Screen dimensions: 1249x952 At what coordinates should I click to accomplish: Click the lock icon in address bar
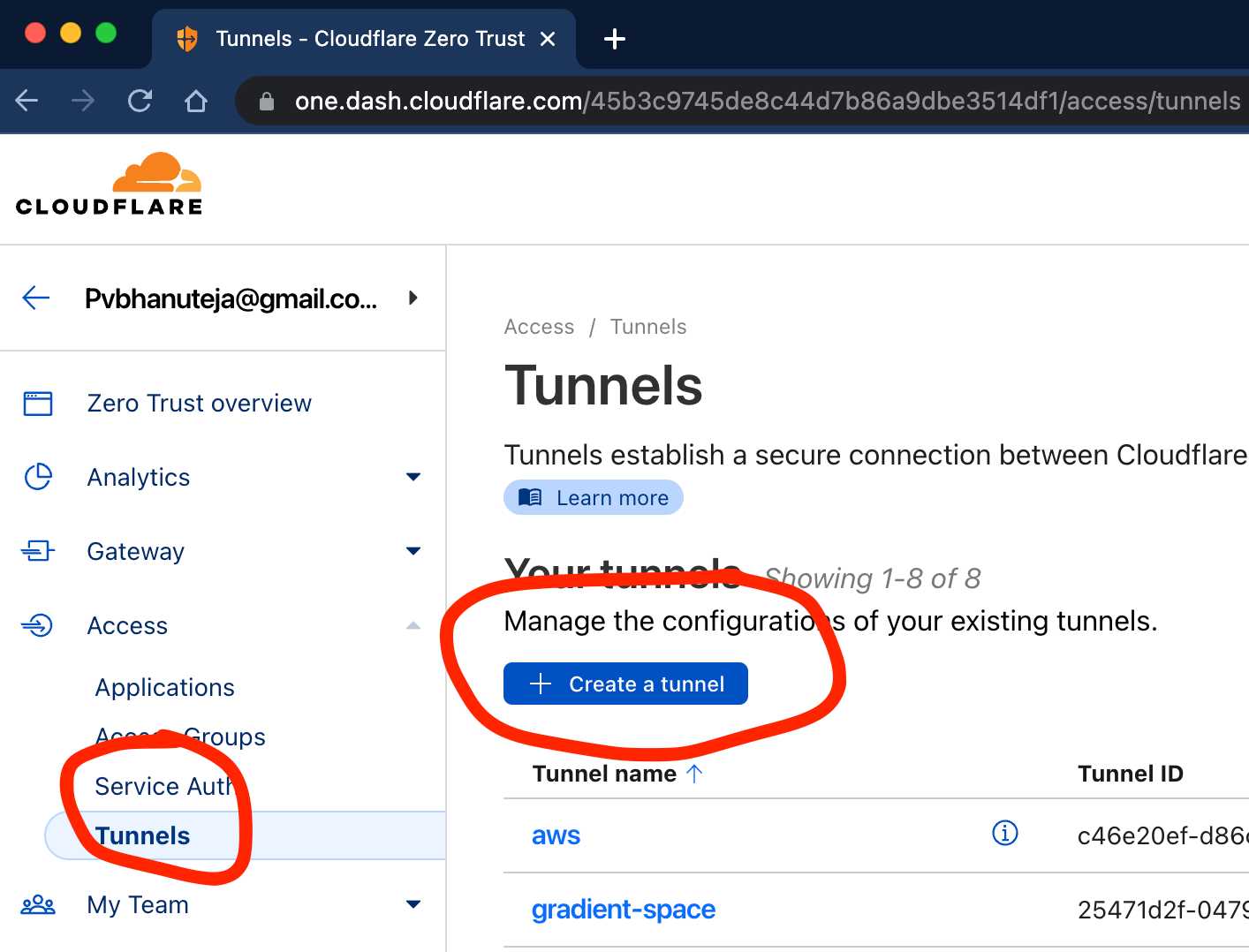[267, 102]
